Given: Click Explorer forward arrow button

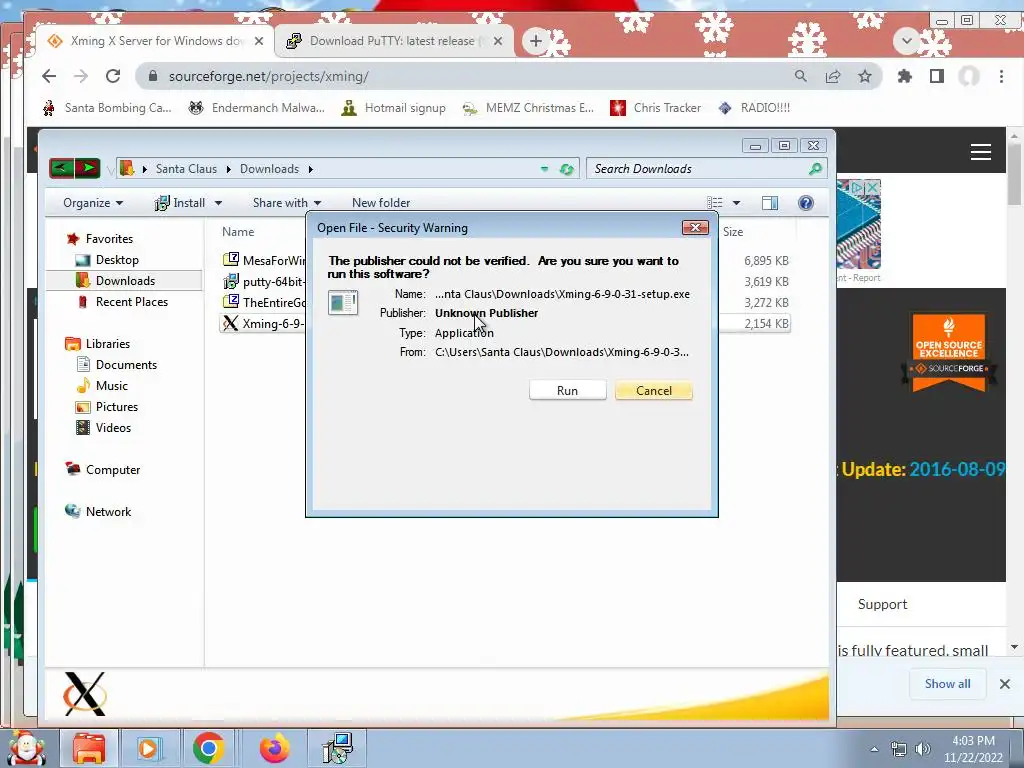Looking at the screenshot, I should point(88,168).
